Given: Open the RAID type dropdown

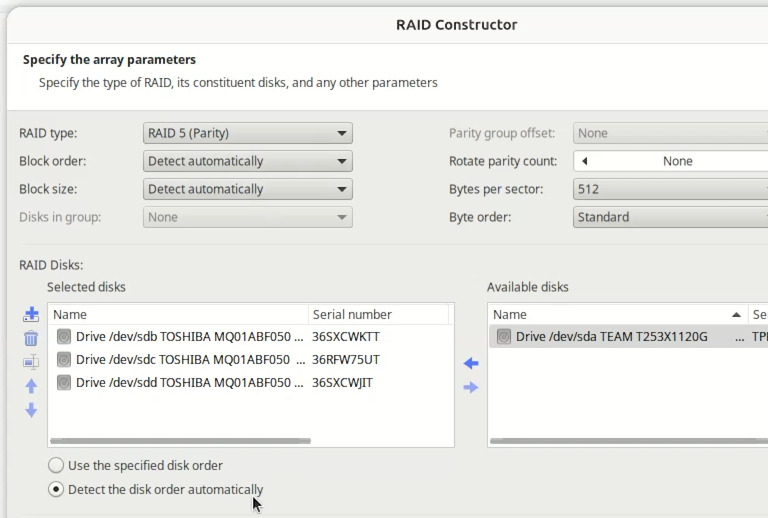Looking at the screenshot, I should click(x=248, y=133).
